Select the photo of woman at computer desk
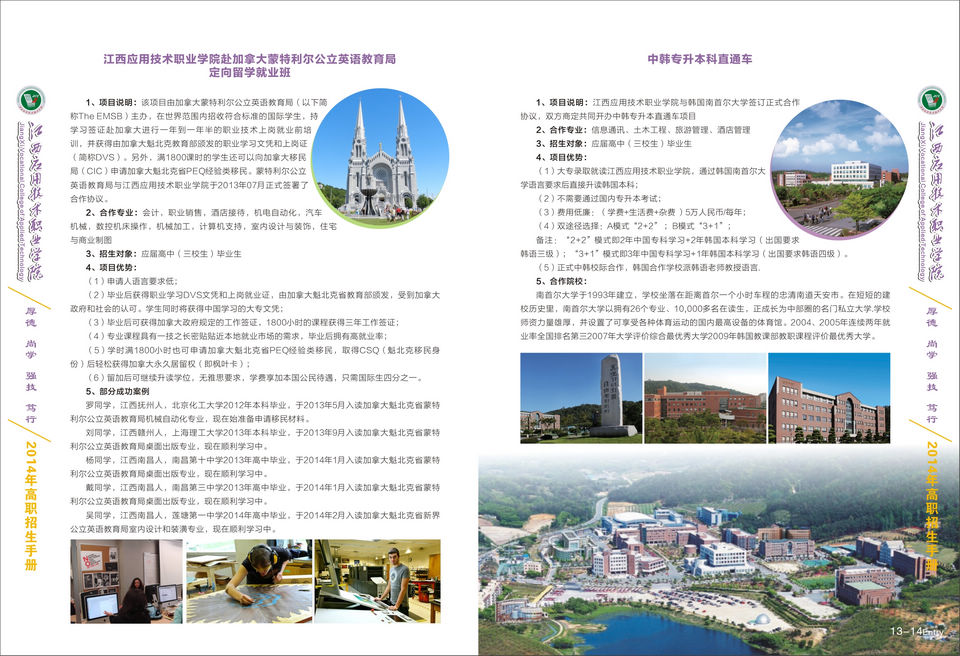This screenshot has width=960, height=656. 127,581
